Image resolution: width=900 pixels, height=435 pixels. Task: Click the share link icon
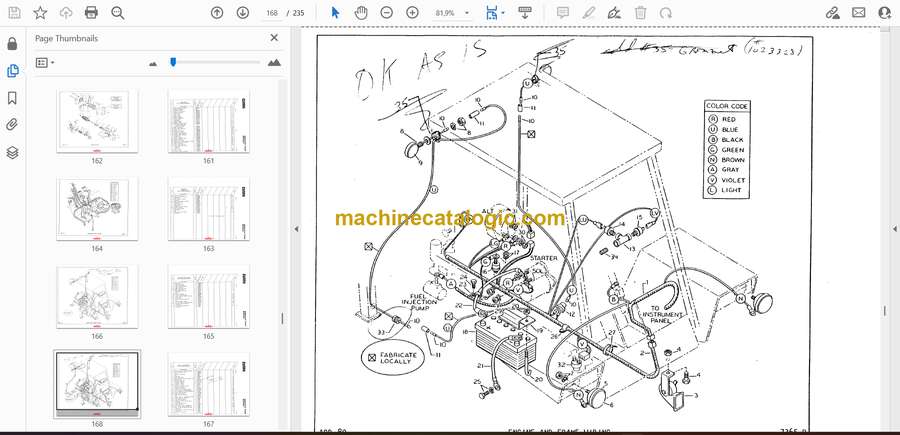click(x=833, y=13)
